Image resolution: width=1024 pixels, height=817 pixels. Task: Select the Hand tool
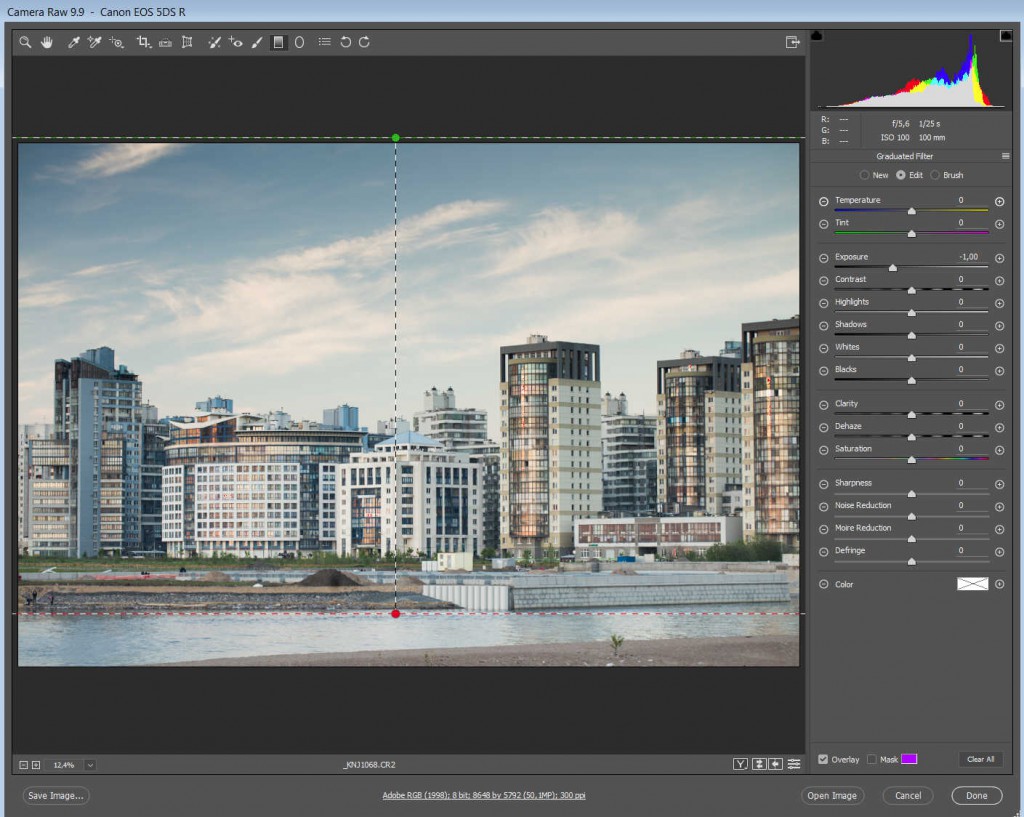(47, 42)
